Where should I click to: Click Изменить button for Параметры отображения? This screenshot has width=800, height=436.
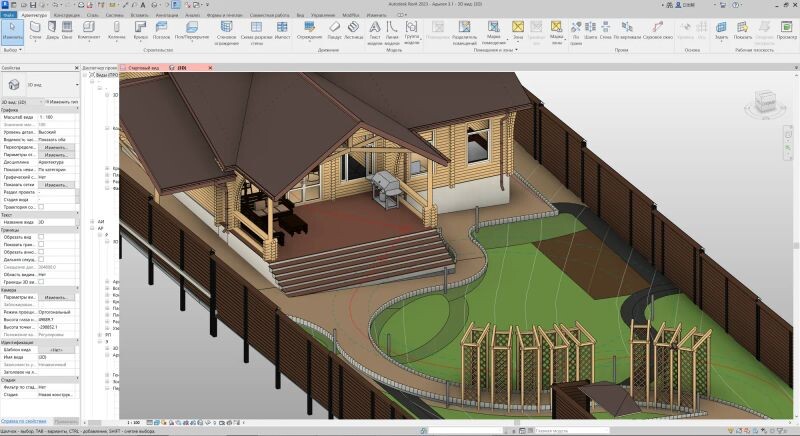click(x=55, y=155)
